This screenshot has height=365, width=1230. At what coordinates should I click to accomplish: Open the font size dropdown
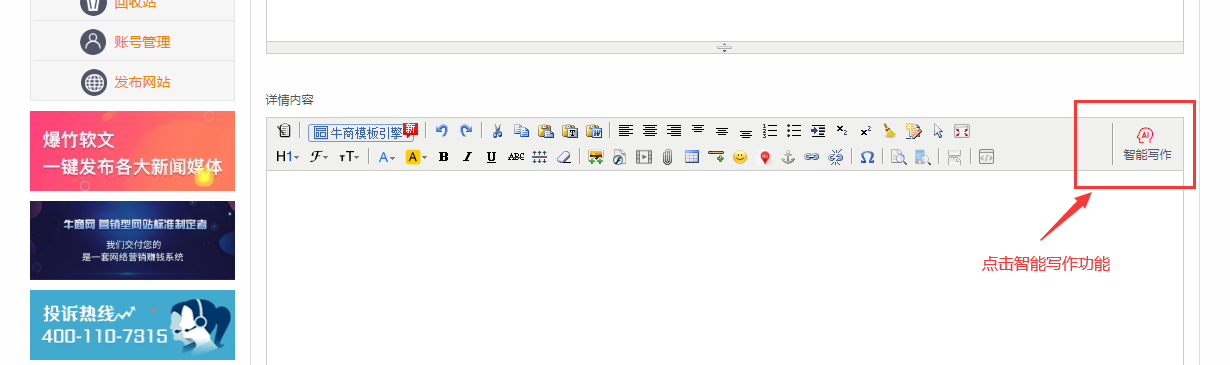(349, 157)
